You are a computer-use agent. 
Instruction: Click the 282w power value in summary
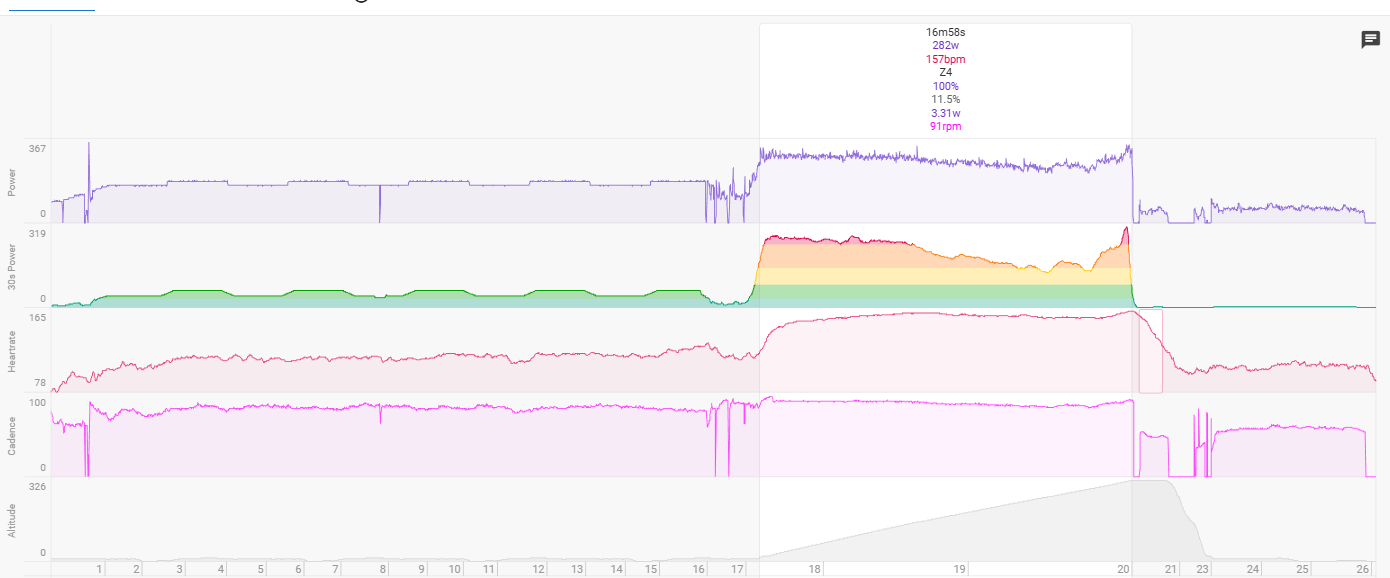945,46
